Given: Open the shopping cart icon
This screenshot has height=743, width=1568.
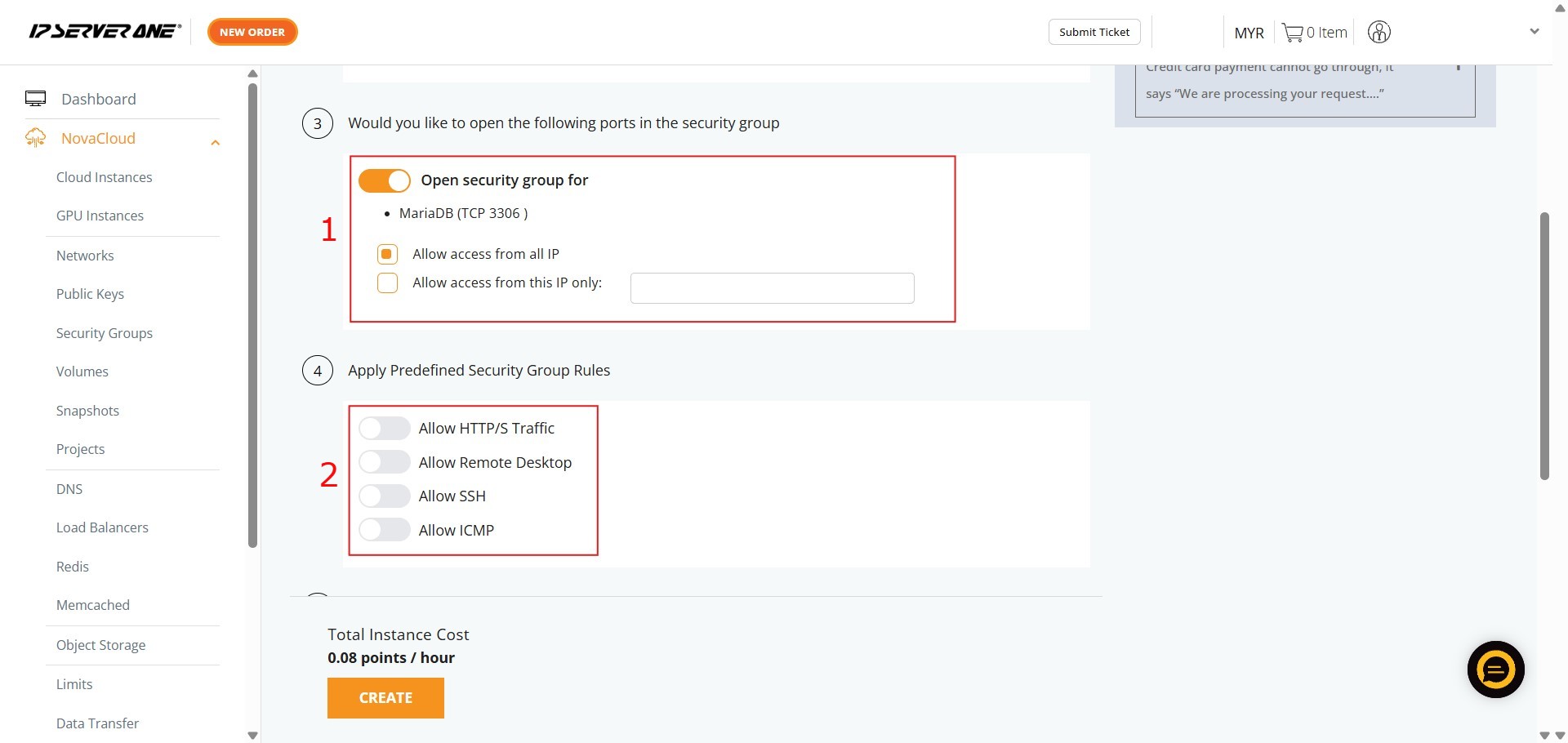Looking at the screenshot, I should click(1292, 33).
